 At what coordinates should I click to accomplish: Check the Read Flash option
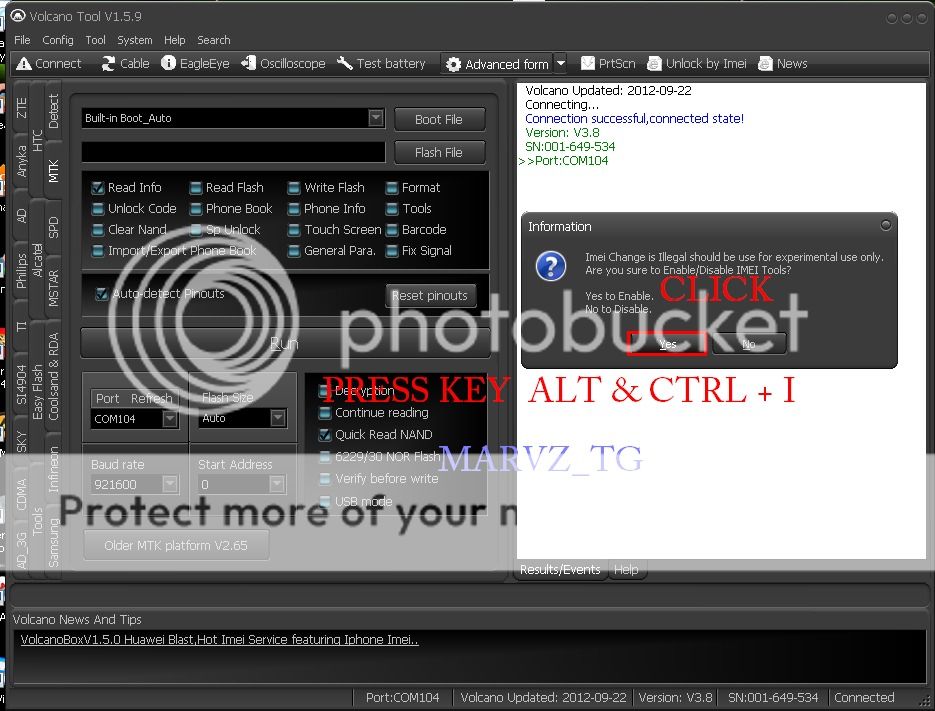196,188
